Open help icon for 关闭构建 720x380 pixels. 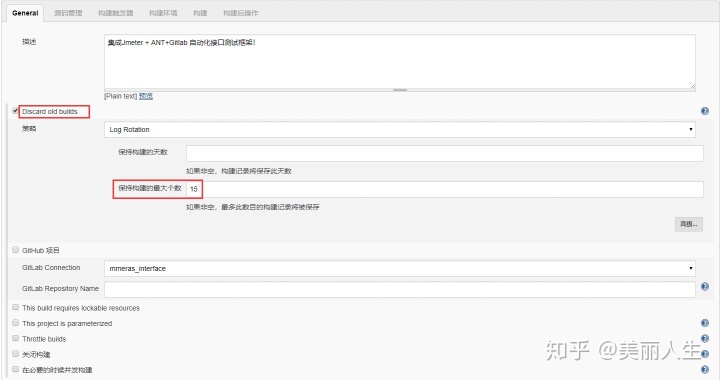(x=705, y=354)
